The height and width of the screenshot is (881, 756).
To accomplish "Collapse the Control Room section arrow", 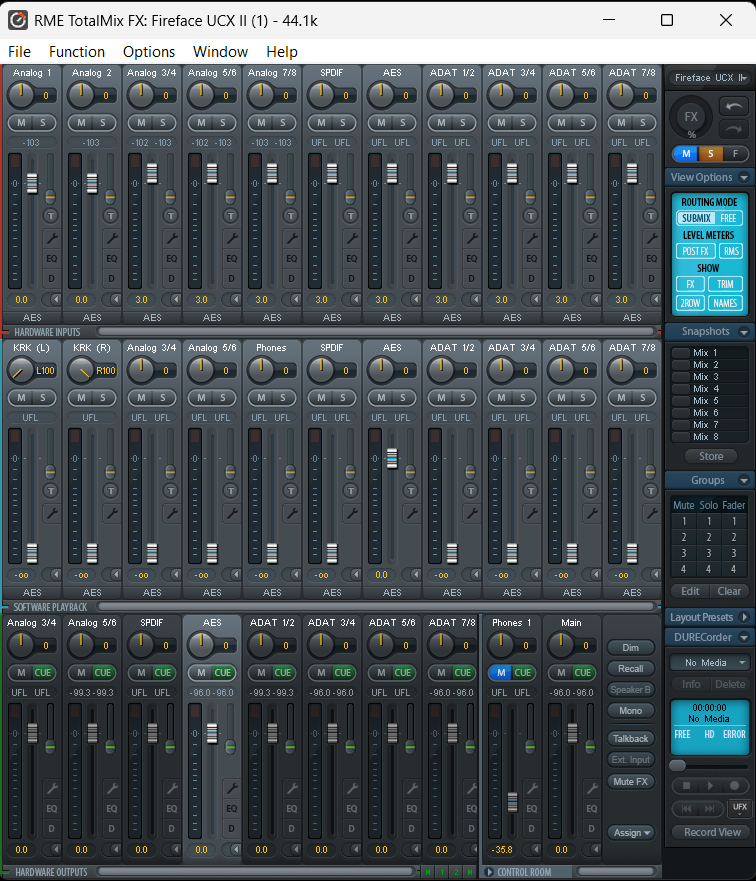I will [x=489, y=872].
